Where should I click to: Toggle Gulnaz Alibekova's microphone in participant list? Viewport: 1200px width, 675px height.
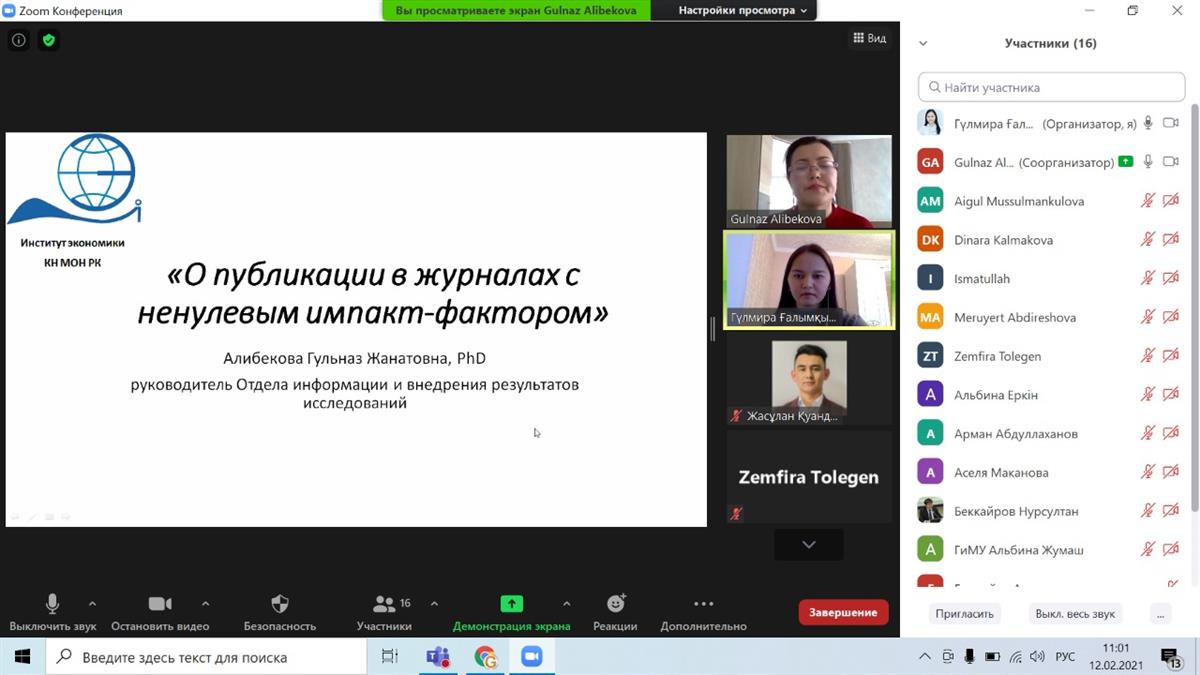[1148, 162]
